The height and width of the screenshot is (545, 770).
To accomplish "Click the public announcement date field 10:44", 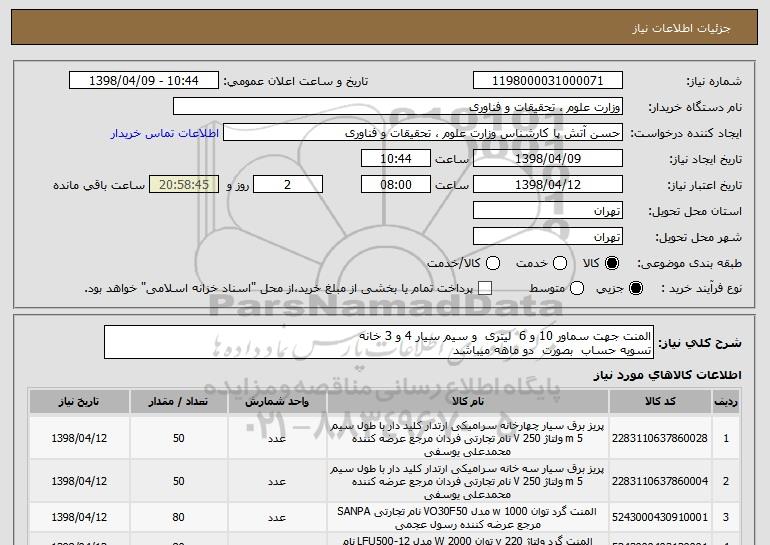I will 144,81.
